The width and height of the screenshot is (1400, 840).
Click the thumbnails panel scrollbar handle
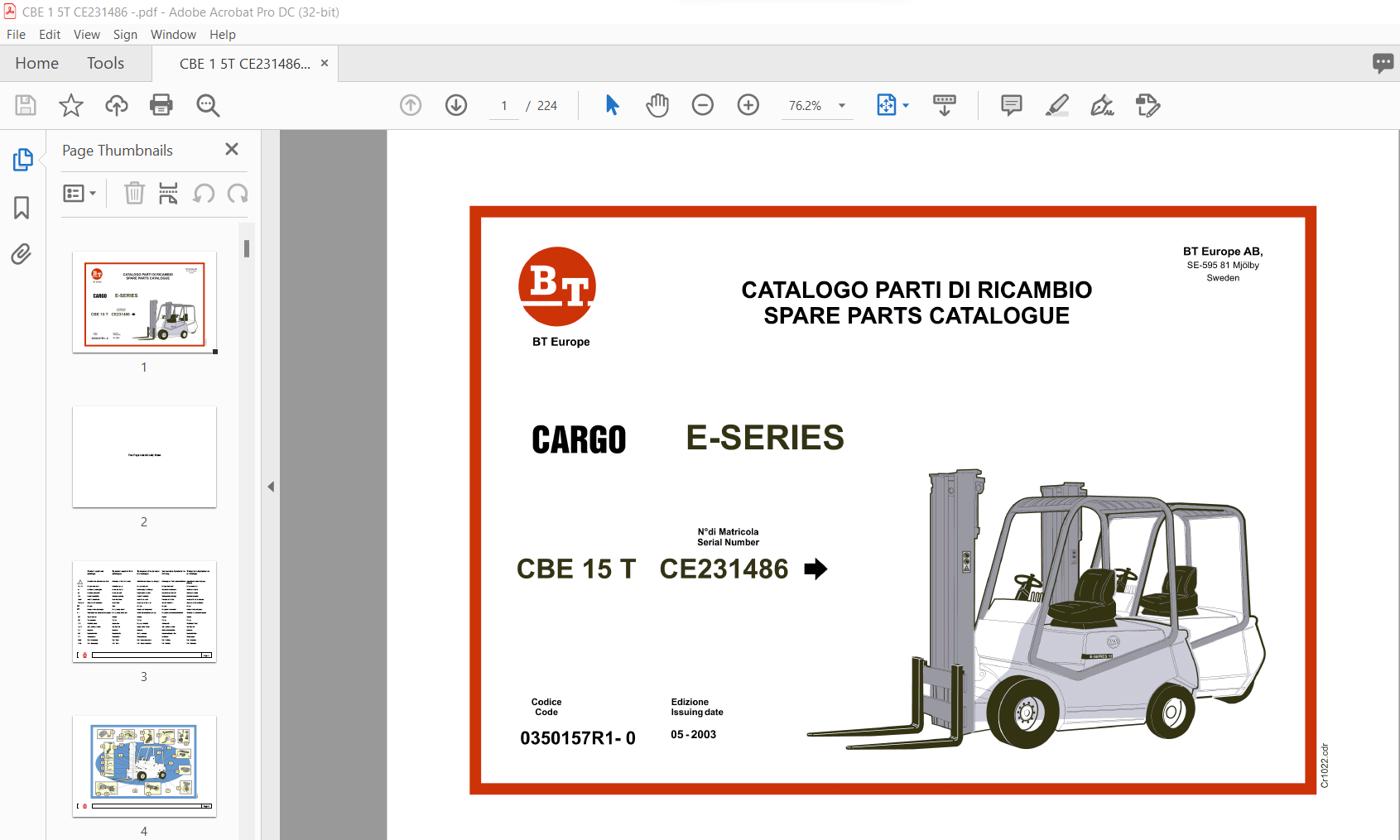pyautogui.click(x=247, y=248)
